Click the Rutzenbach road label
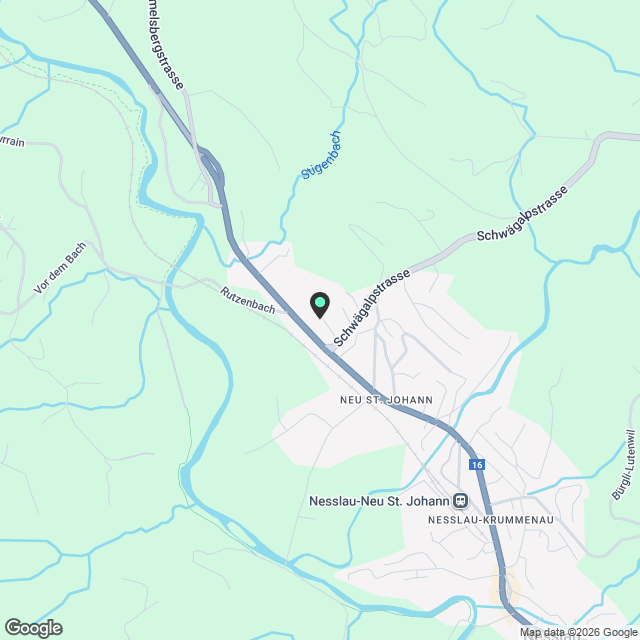The image size is (640, 640). point(248,300)
